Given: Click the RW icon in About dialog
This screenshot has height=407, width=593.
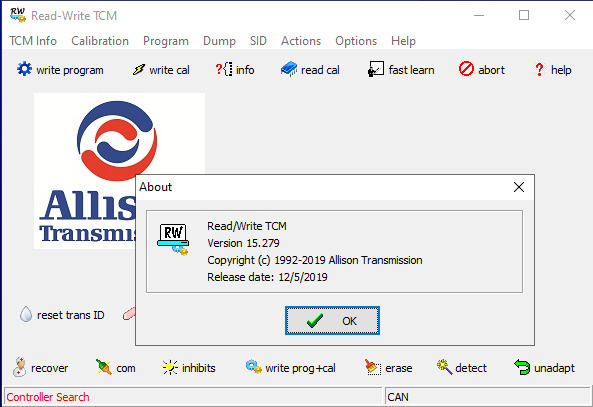Looking at the screenshot, I should (173, 239).
